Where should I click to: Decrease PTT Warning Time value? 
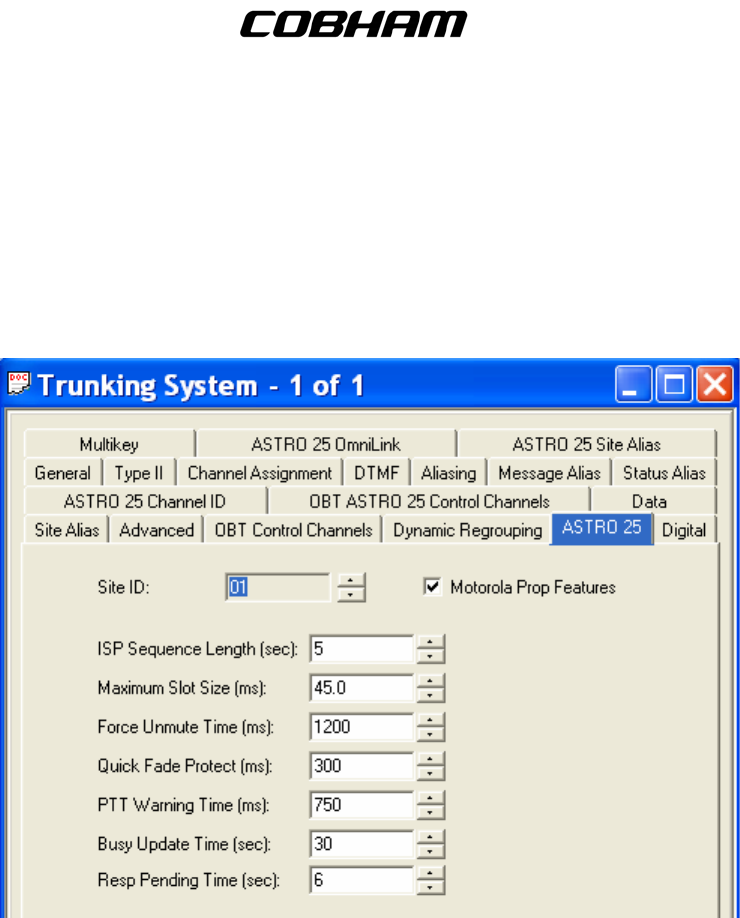430,813
